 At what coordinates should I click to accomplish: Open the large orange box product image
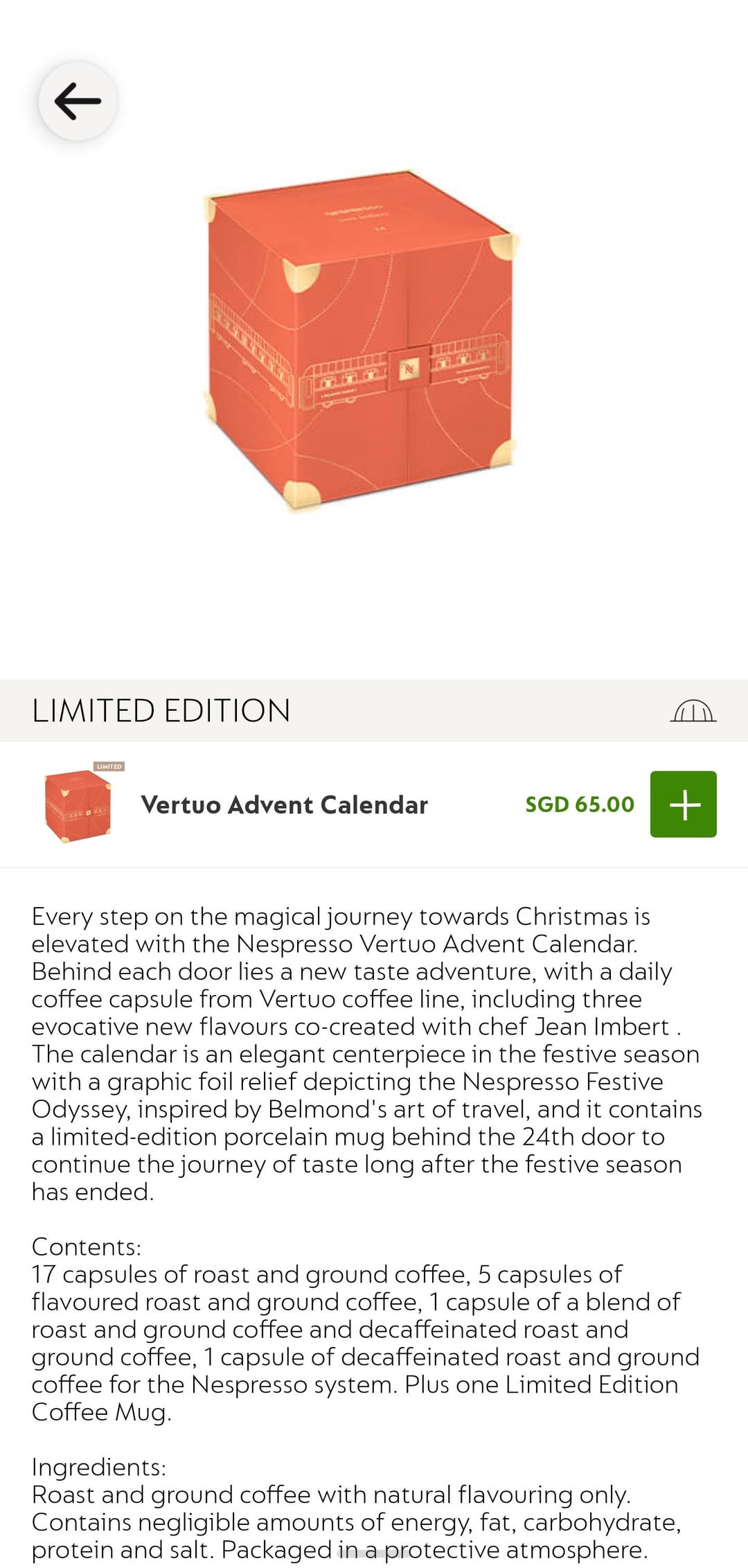(360, 340)
